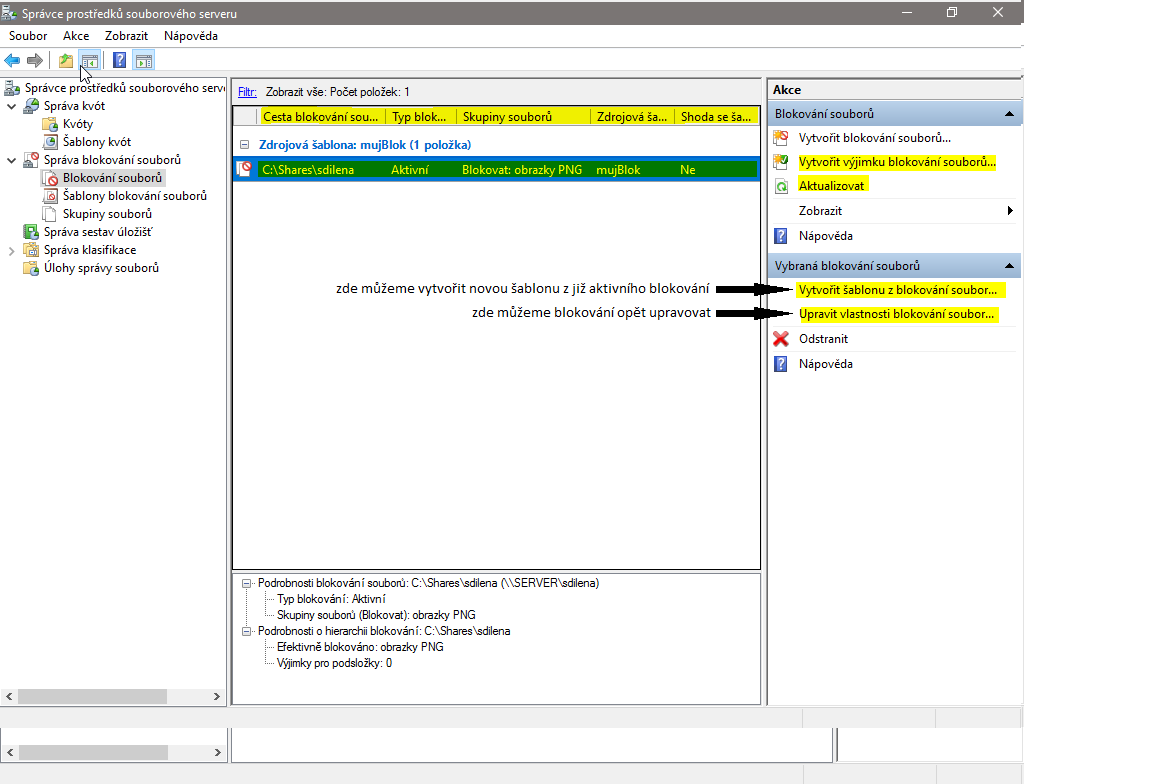Click the Aktualizovat refresh icon

point(781,186)
